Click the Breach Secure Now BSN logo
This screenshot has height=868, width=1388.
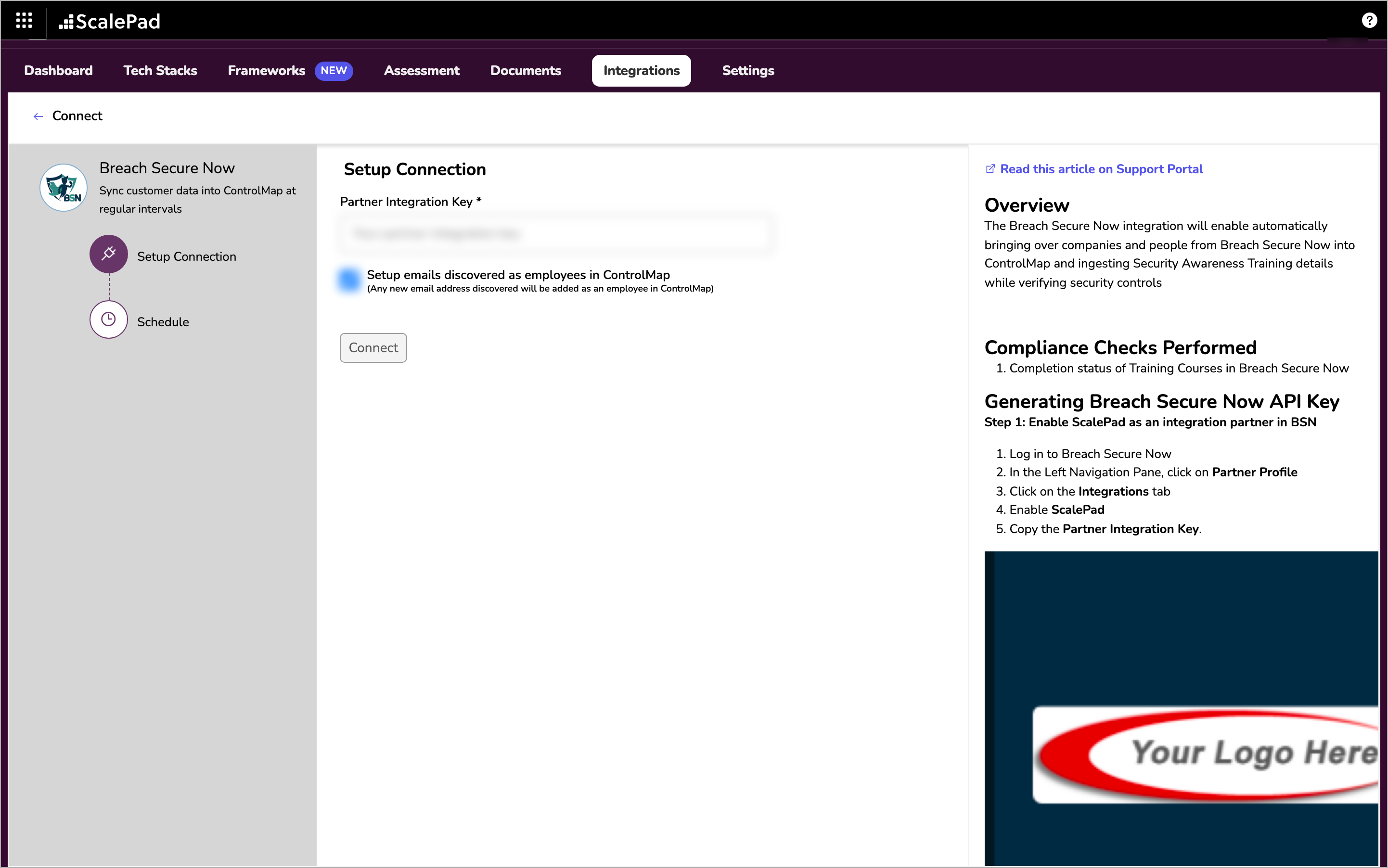click(x=63, y=188)
